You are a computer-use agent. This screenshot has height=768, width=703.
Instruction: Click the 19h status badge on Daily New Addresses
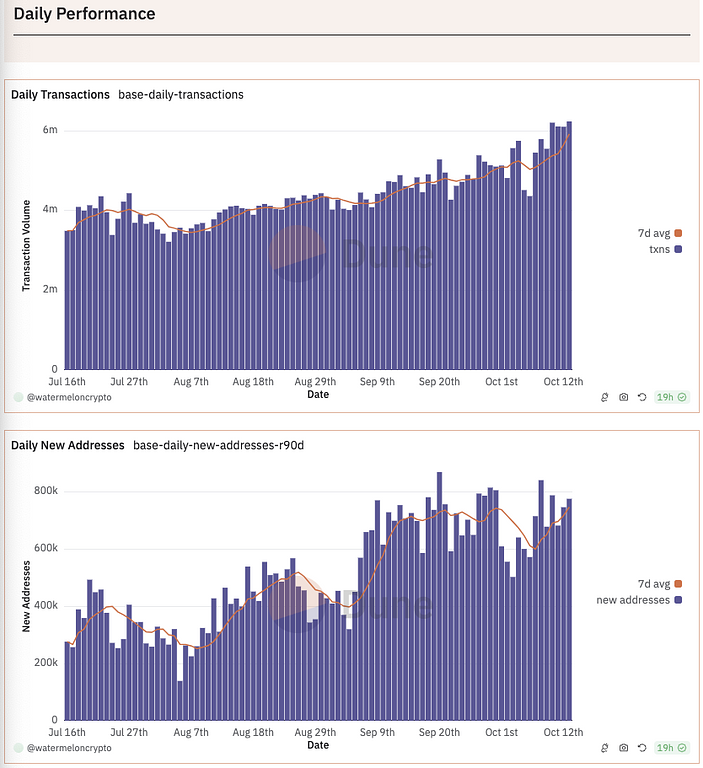coord(670,747)
